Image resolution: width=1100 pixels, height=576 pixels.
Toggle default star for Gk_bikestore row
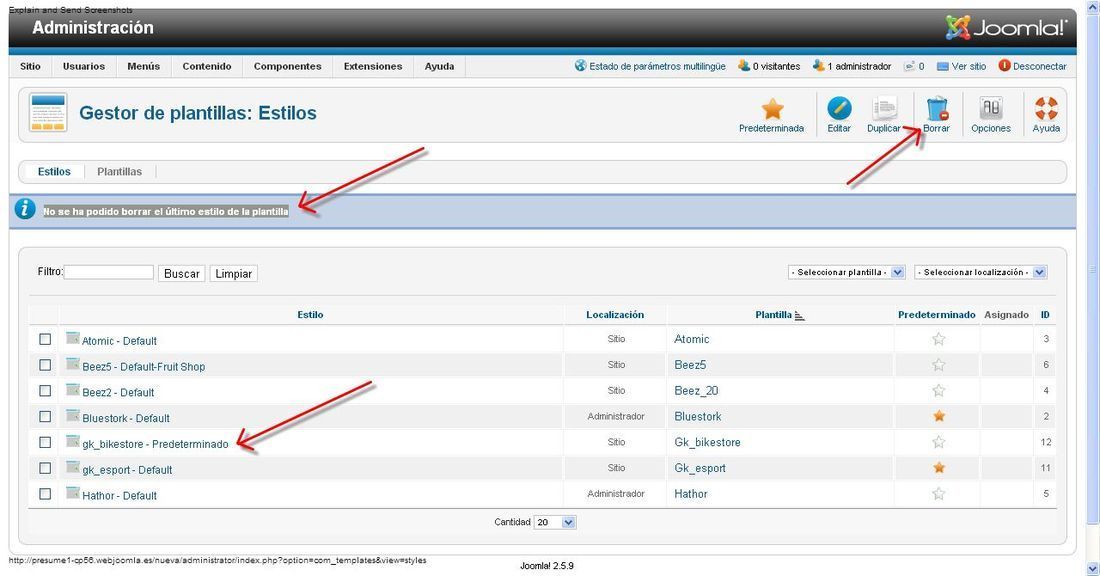(x=939, y=442)
